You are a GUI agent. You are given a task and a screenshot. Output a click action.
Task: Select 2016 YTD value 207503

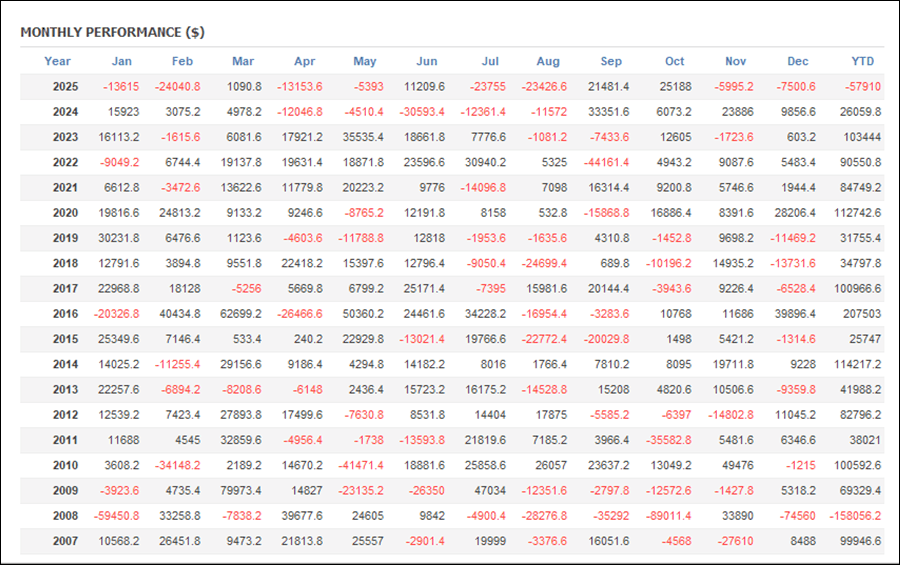point(861,313)
